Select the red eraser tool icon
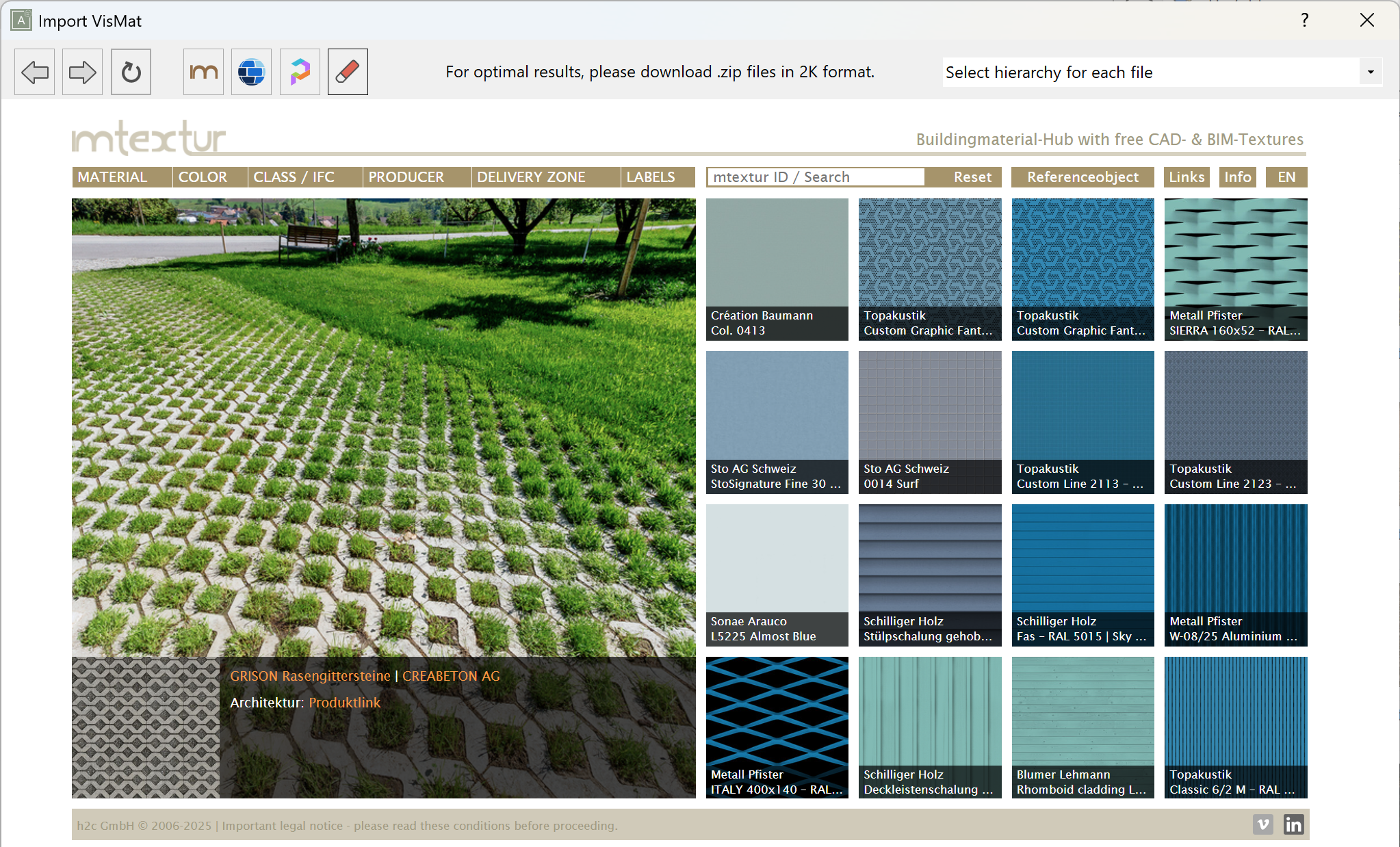The height and width of the screenshot is (847, 1400). [x=348, y=72]
